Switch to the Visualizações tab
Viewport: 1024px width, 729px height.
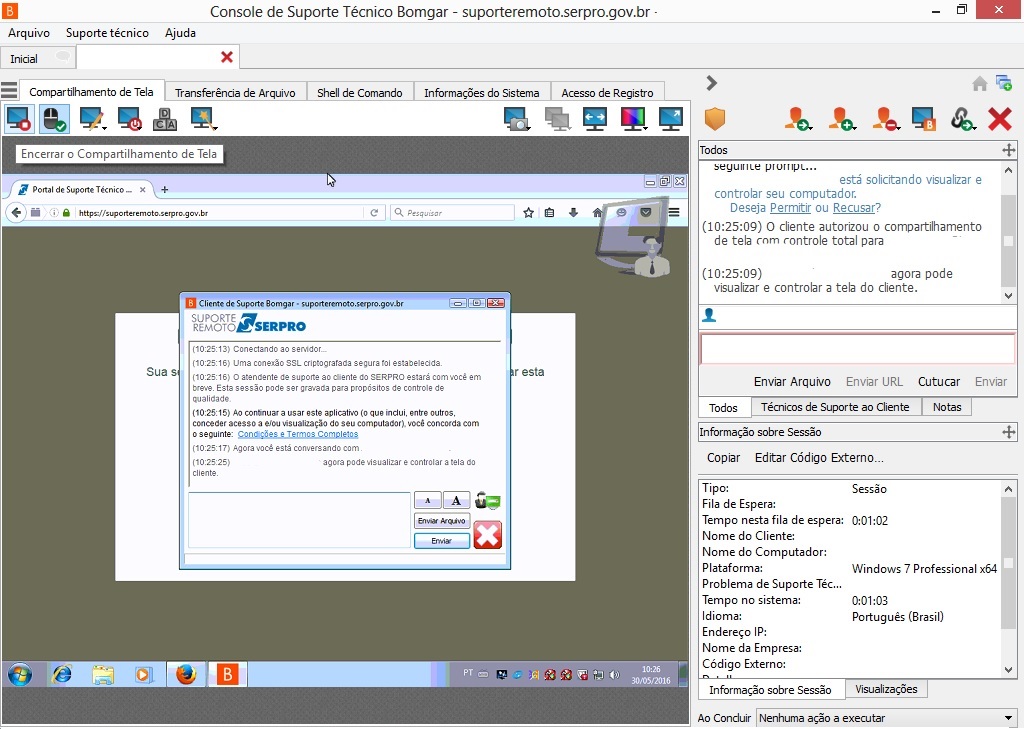[886, 689]
